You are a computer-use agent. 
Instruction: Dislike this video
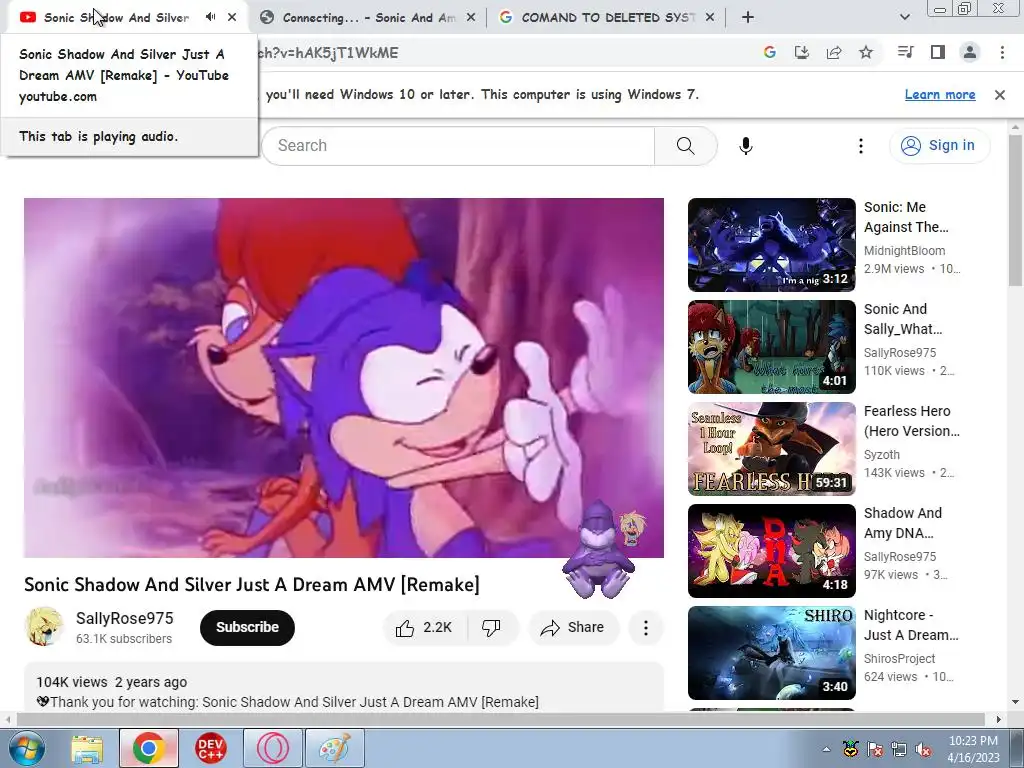(491, 628)
